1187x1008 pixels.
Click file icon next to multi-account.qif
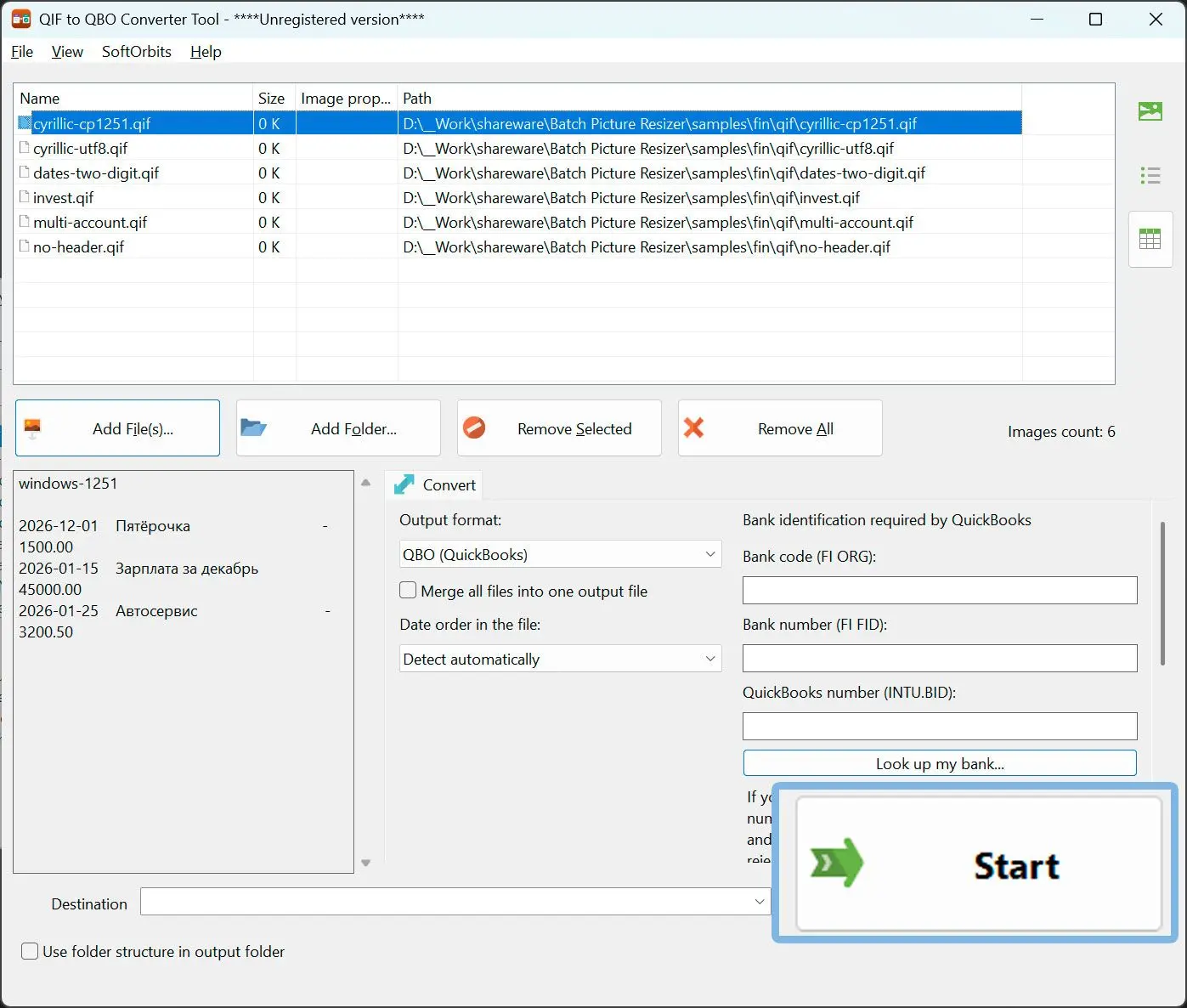(x=25, y=222)
